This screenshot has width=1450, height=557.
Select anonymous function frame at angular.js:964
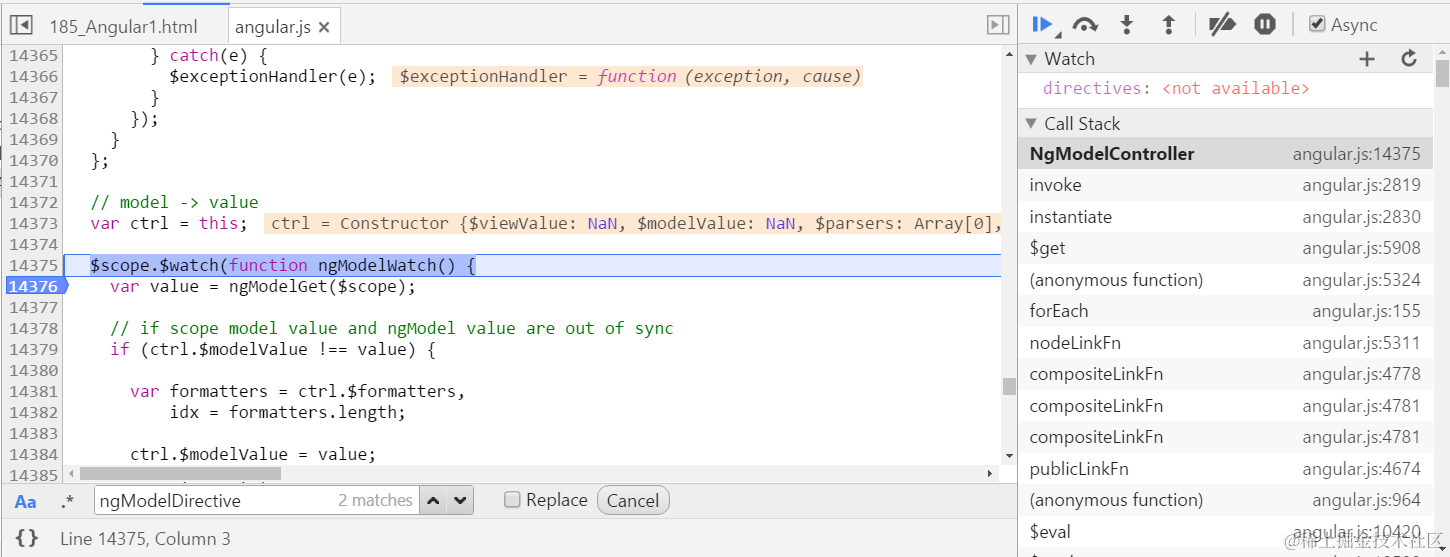click(x=1225, y=500)
